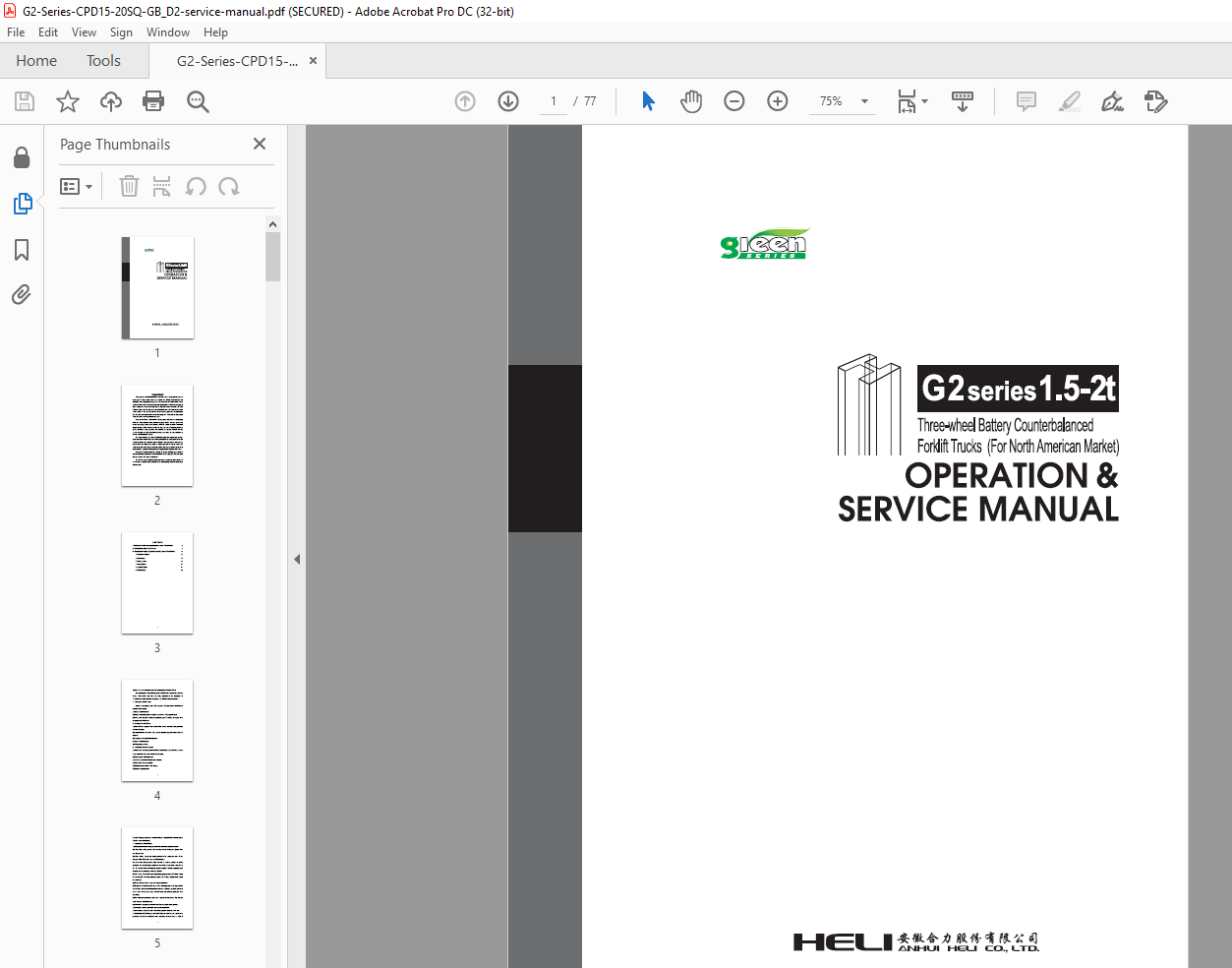
Task: Go to next page arrow
Action: tap(508, 101)
